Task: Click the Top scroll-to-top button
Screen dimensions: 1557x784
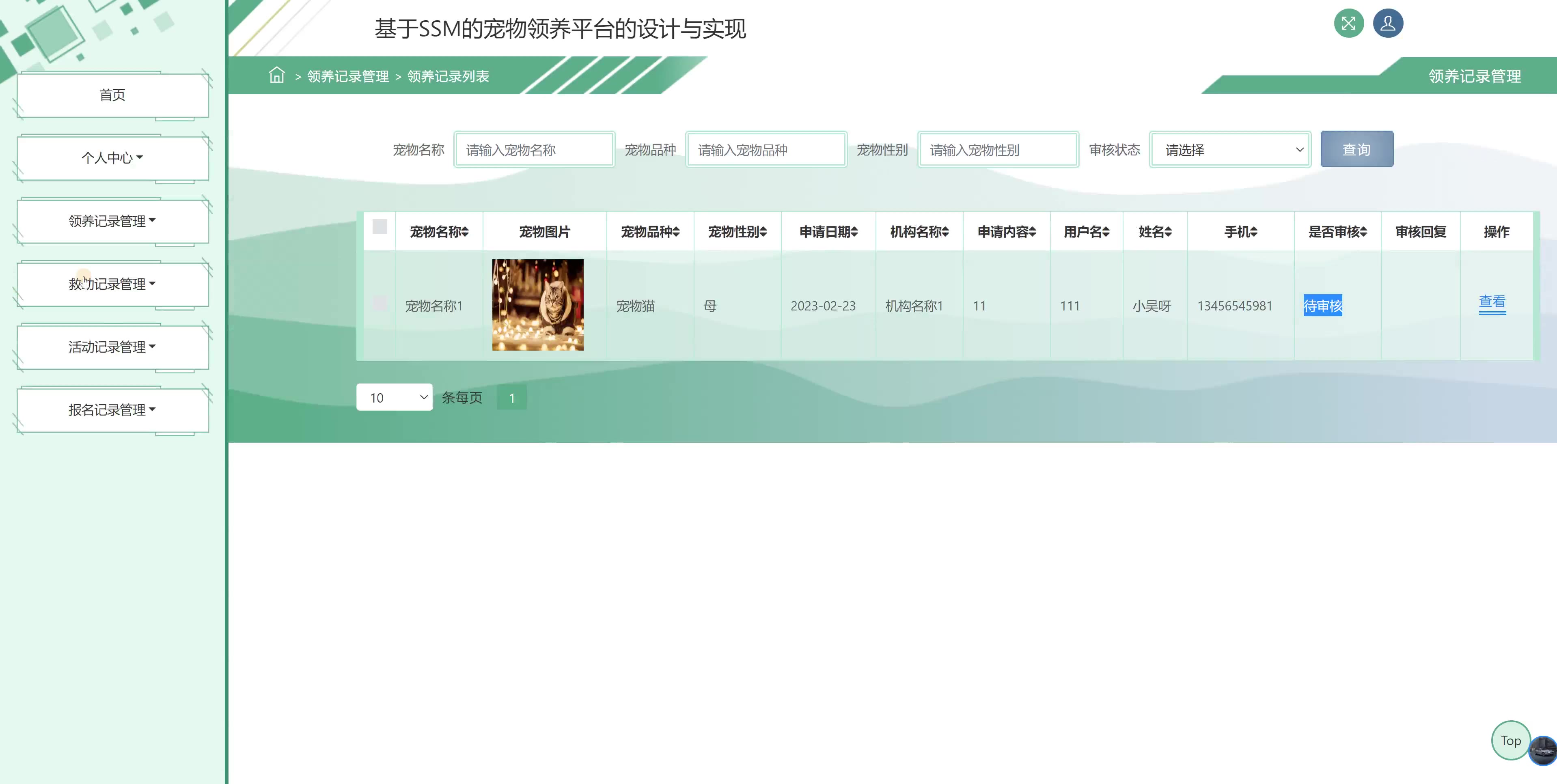Action: tap(1510, 740)
